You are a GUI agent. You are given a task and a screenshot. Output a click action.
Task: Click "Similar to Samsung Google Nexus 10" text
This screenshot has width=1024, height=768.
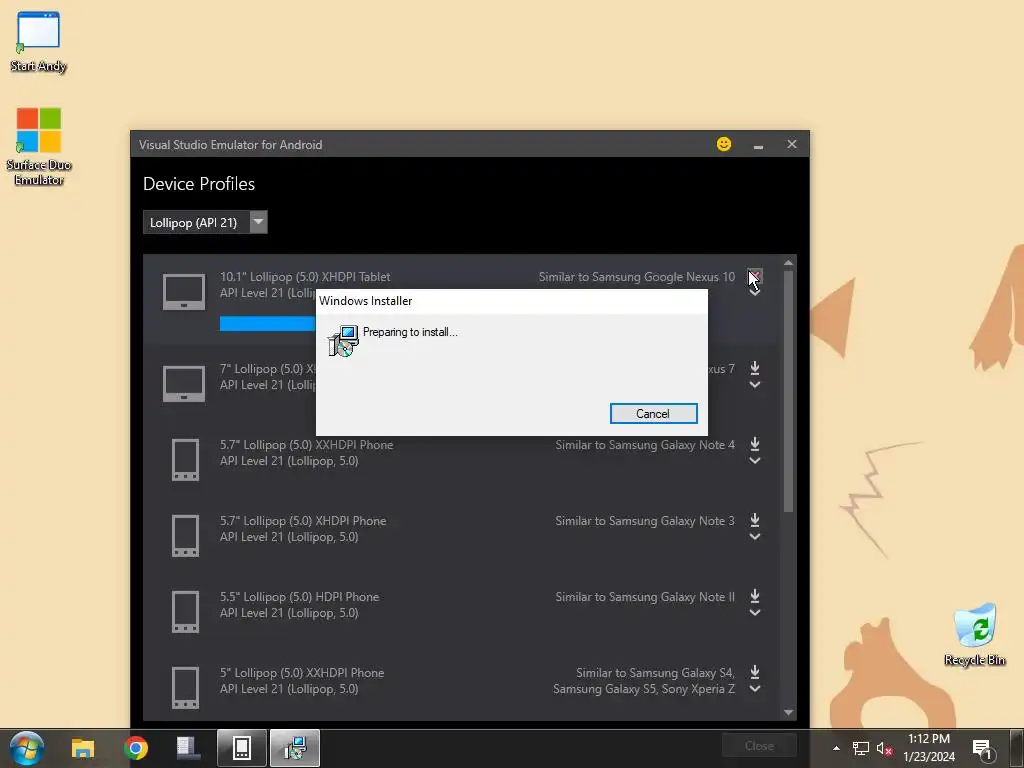point(637,277)
